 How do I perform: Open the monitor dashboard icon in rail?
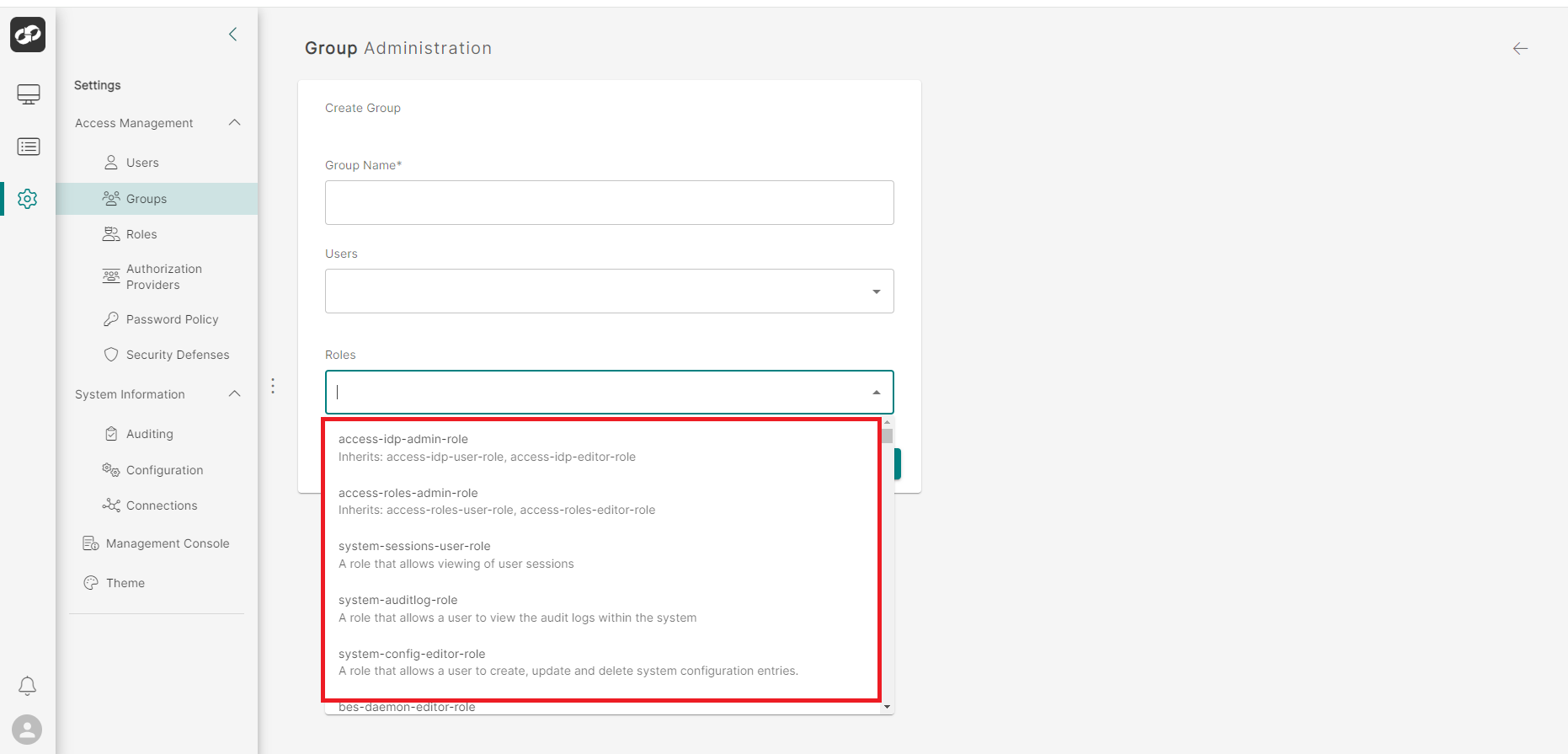pyautogui.click(x=28, y=94)
